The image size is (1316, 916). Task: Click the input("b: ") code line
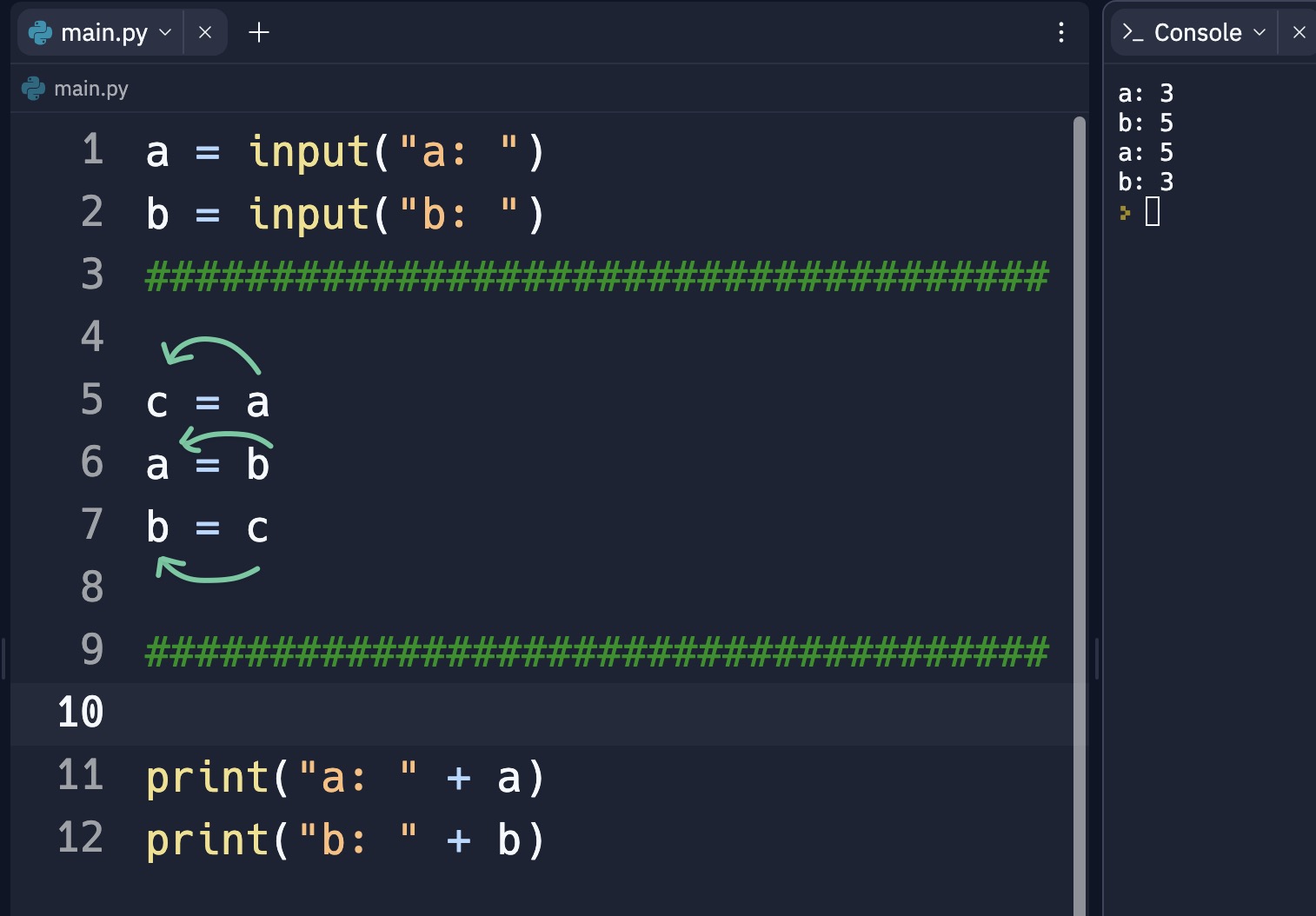(344, 215)
